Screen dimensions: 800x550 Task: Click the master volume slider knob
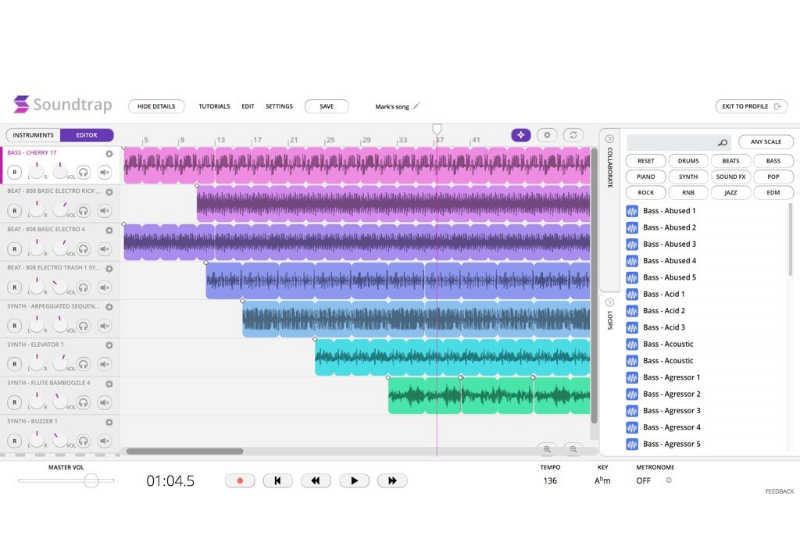(x=91, y=481)
